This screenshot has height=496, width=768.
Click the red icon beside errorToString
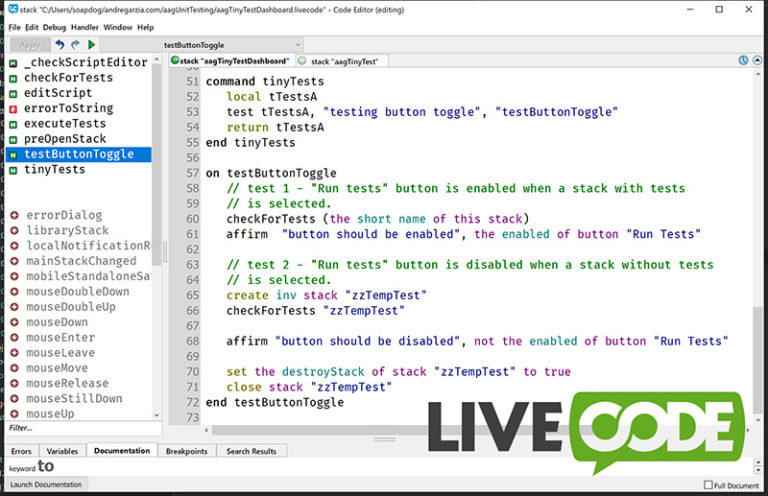pos(12,108)
